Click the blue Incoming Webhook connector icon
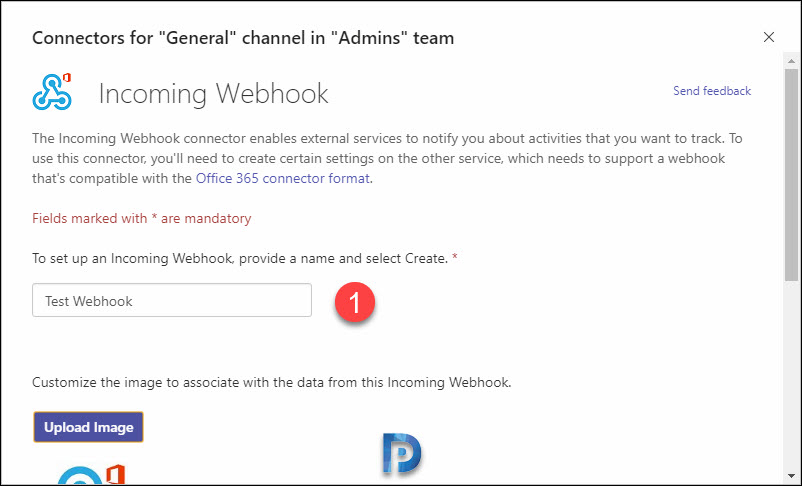Screen dimensions: 802x486 (x=52, y=93)
